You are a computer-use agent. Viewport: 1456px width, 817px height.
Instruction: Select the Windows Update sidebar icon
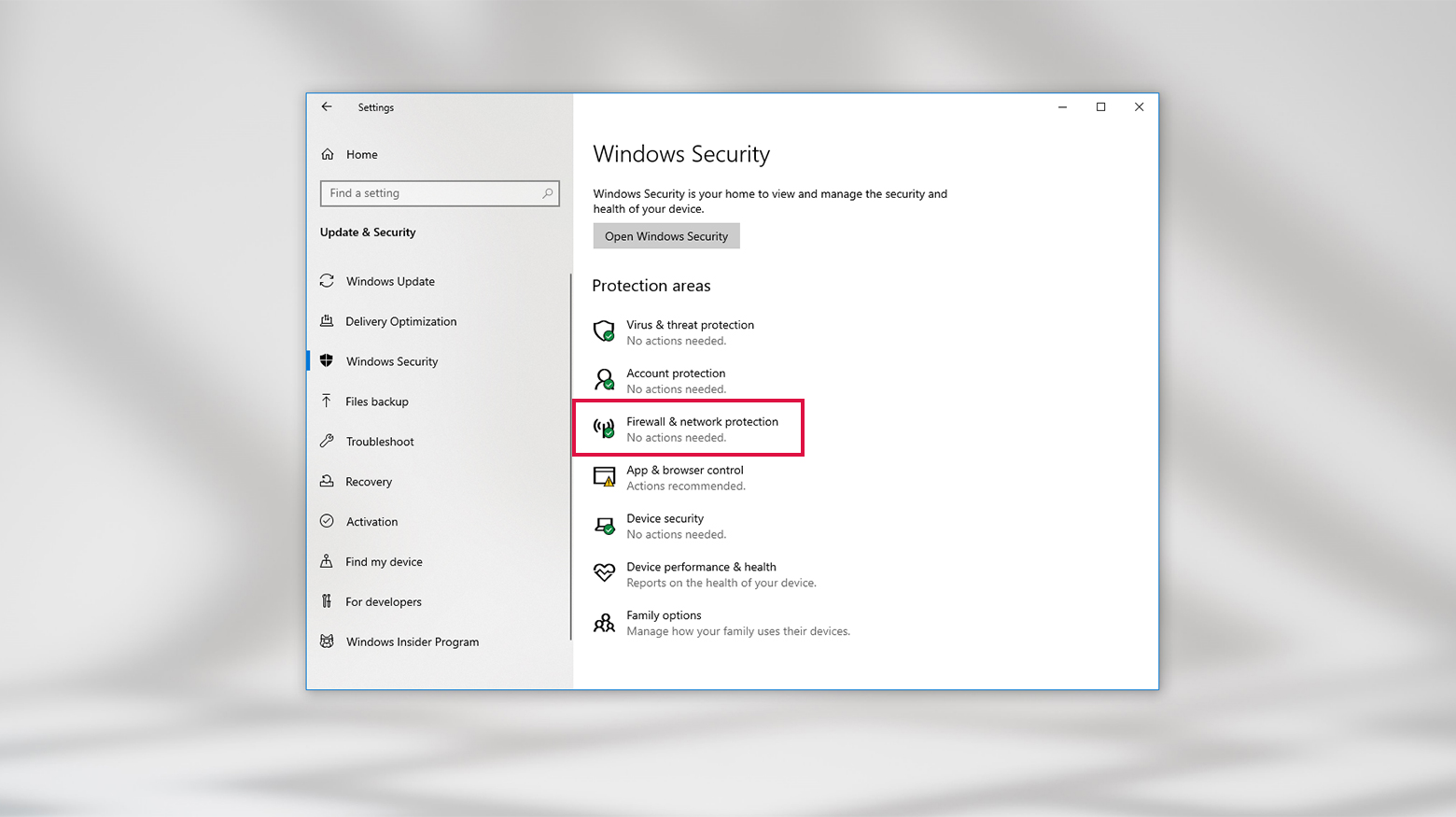pyautogui.click(x=327, y=281)
